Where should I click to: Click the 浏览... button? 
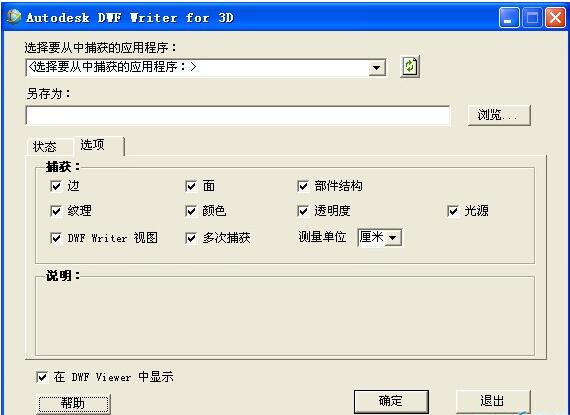pyautogui.click(x=499, y=116)
